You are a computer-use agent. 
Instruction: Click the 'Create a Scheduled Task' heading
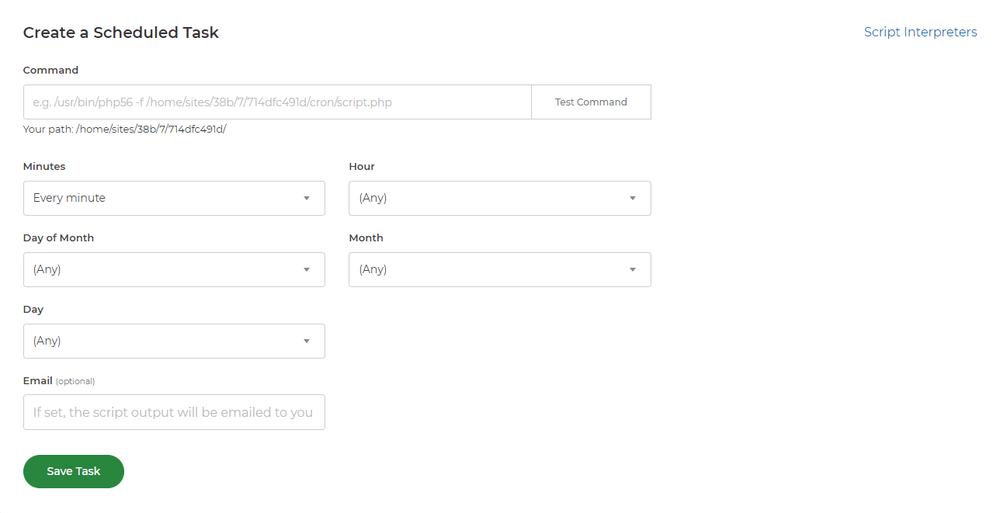(x=121, y=33)
